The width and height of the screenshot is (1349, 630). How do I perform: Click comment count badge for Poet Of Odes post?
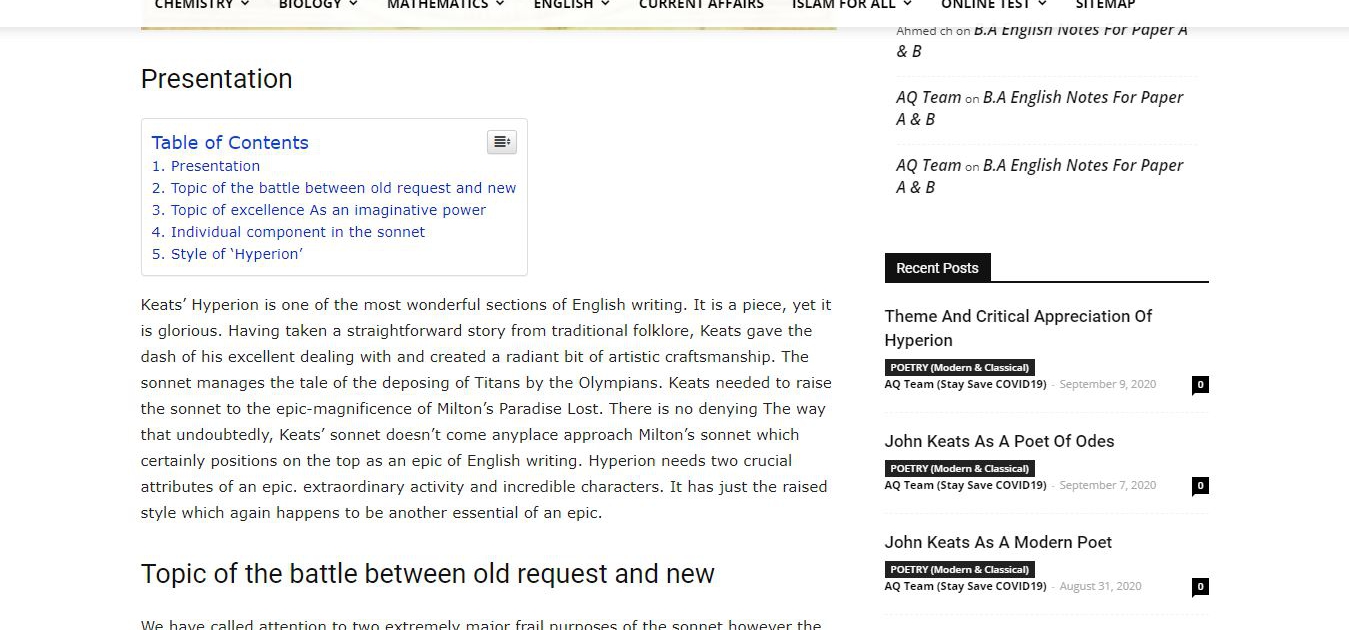coord(1200,486)
